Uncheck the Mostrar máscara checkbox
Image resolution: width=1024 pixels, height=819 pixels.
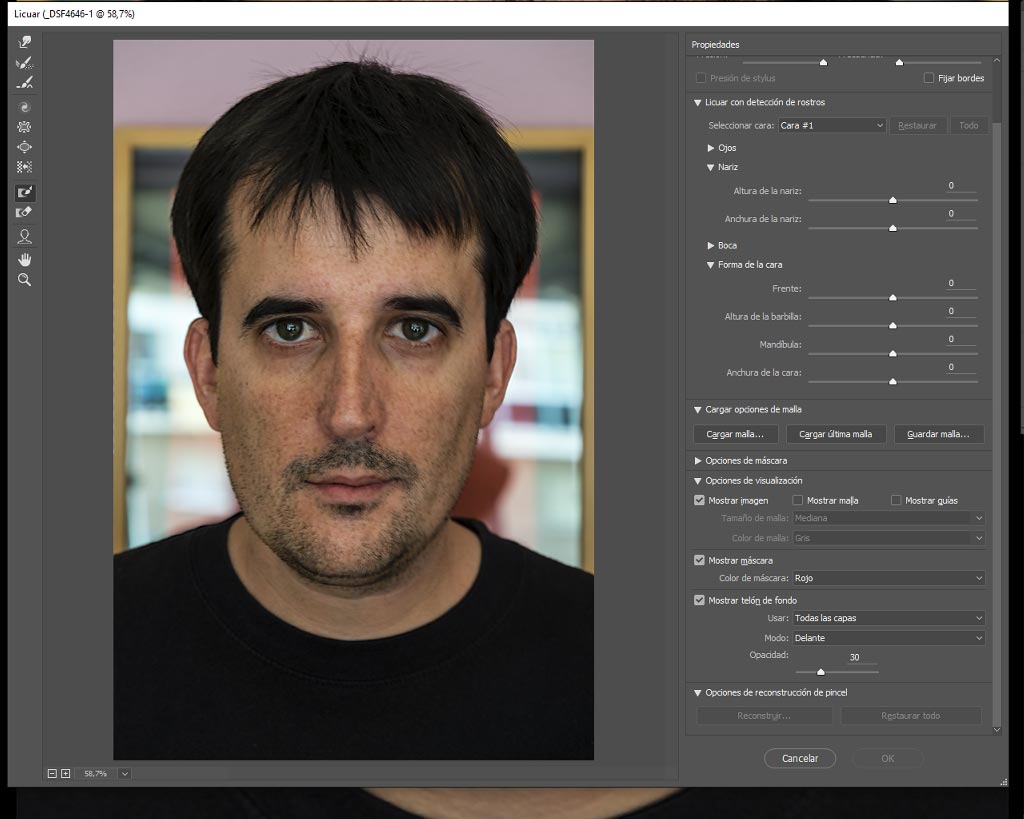[699, 560]
